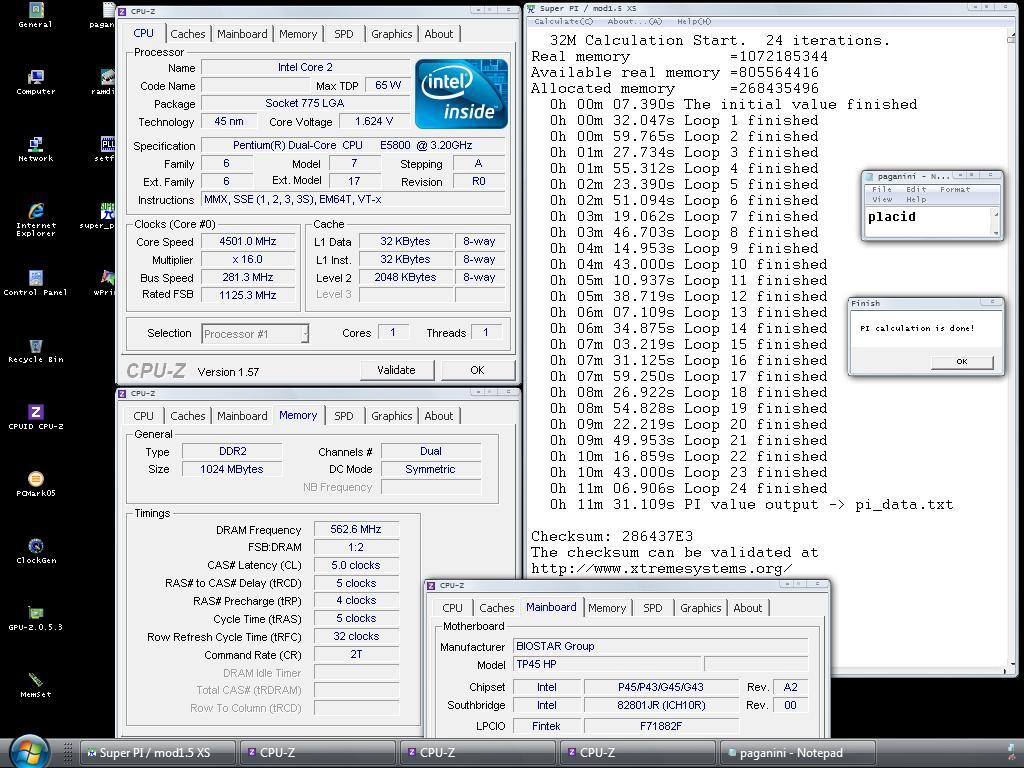Open SPD tab in top CPU-Z window
This screenshot has height=768, width=1024.
click(x=344, y=34)
